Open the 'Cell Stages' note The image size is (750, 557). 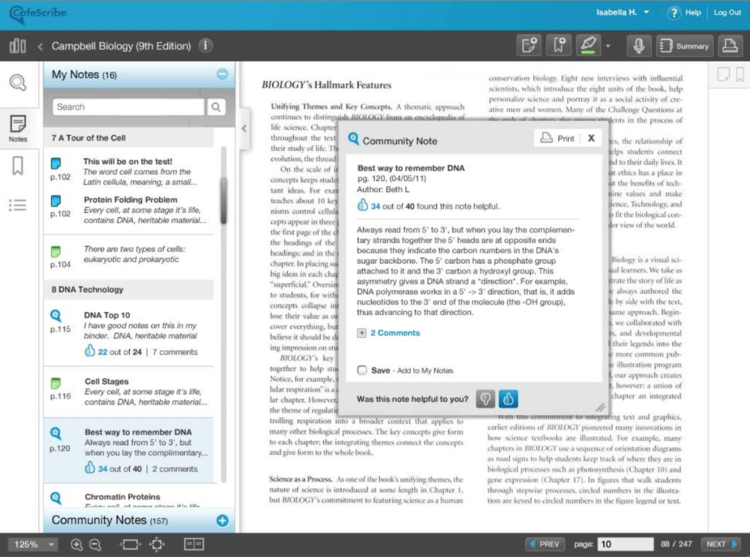click(x=128, y=392)
